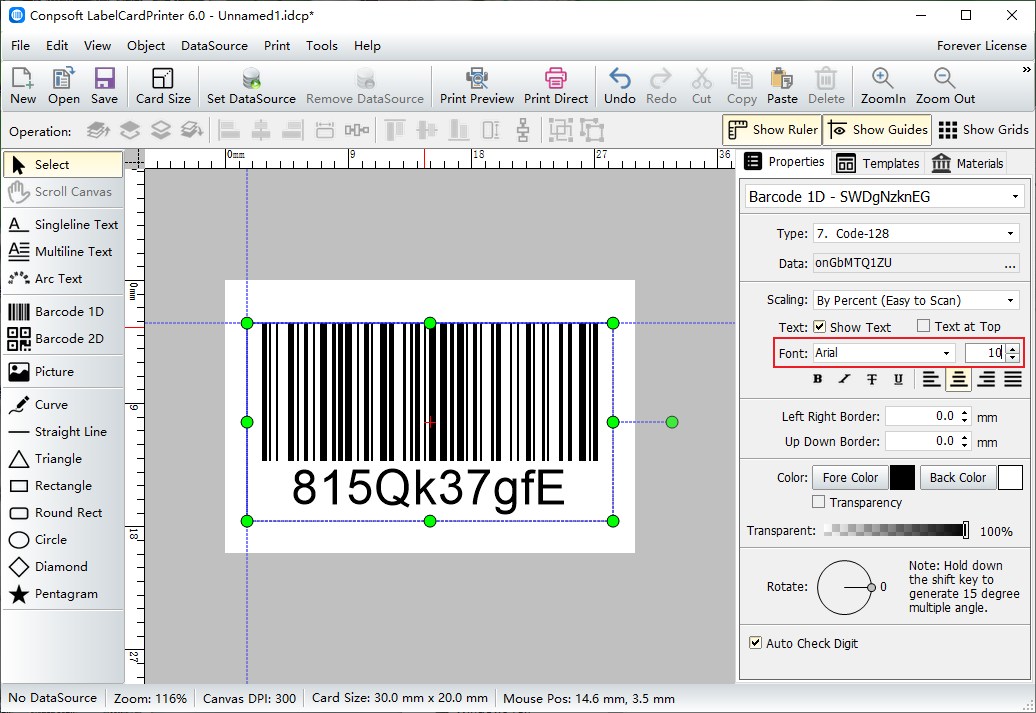Choose the Barcode 1D tool

click(63, 312)
